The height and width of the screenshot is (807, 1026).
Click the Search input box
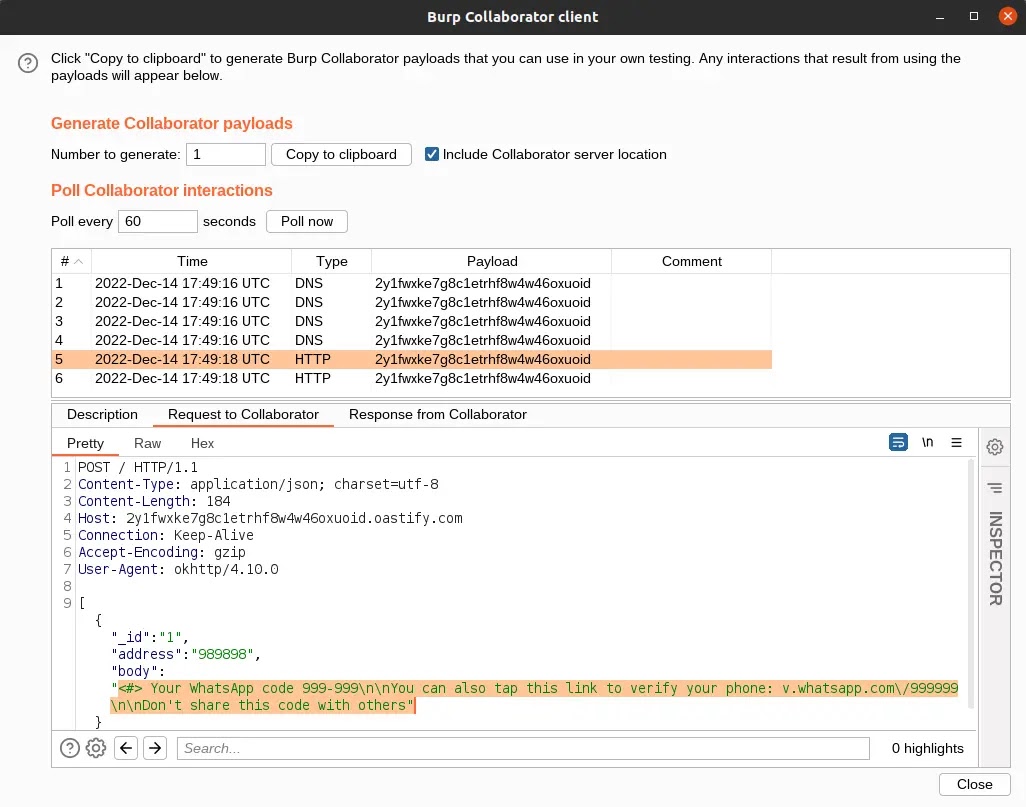coord(523,748)
